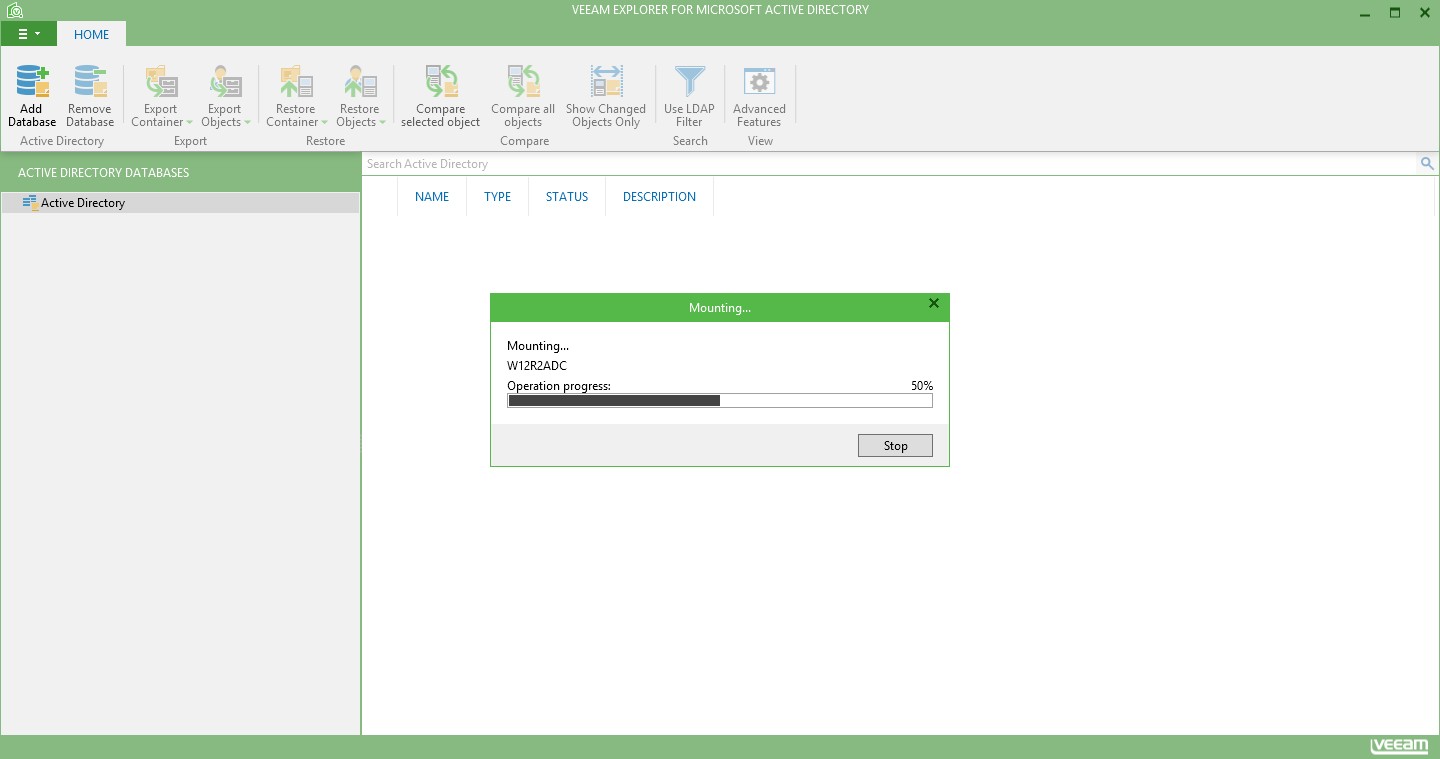Open the Export Container dropdown arrow

pos(189,123)
